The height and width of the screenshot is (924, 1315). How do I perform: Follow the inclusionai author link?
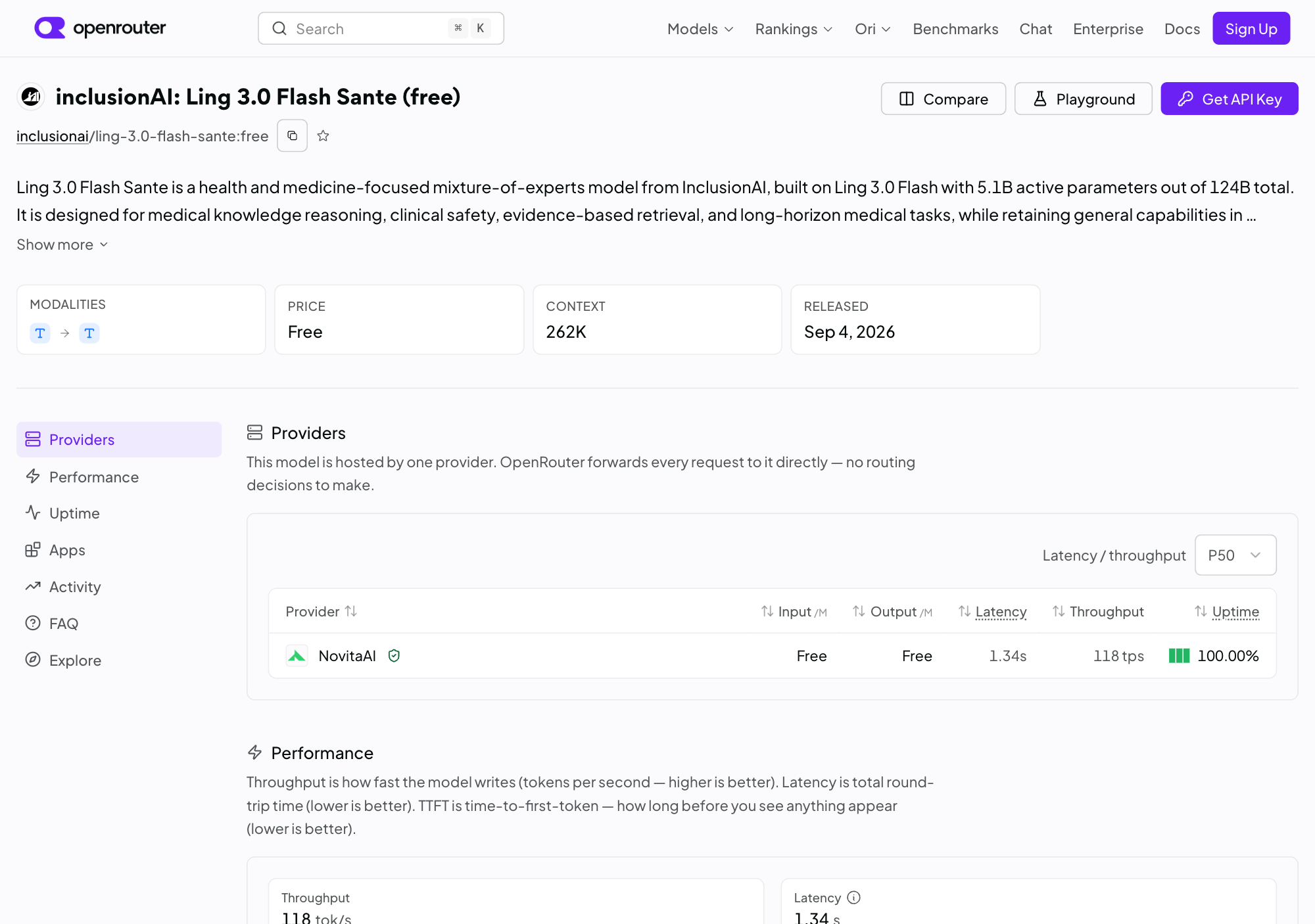[53, 136]
